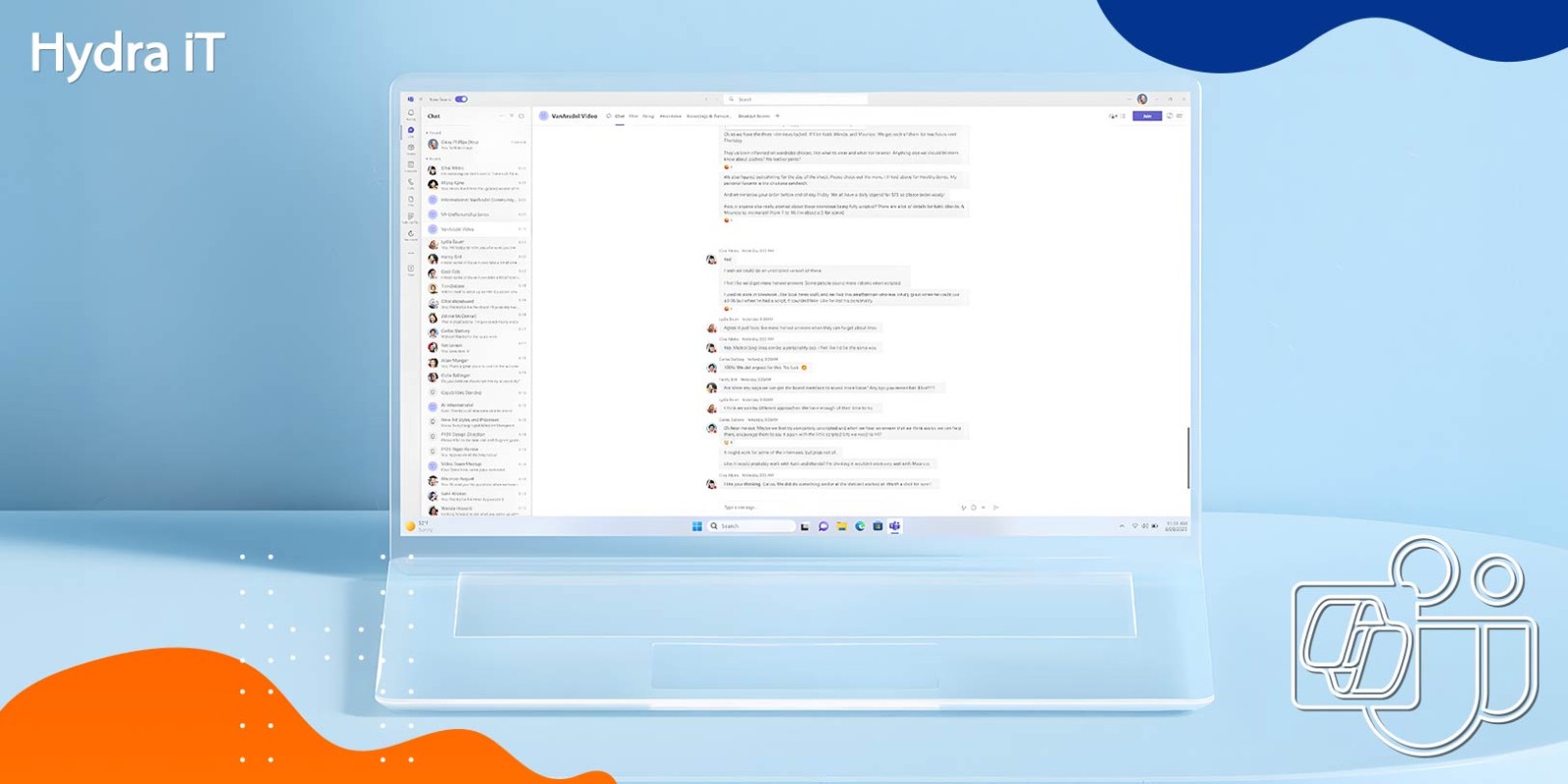Viewport: 1568px width, 784px height.
Task: Open the Video Team Meetup chat
Action: click(477, 465)
